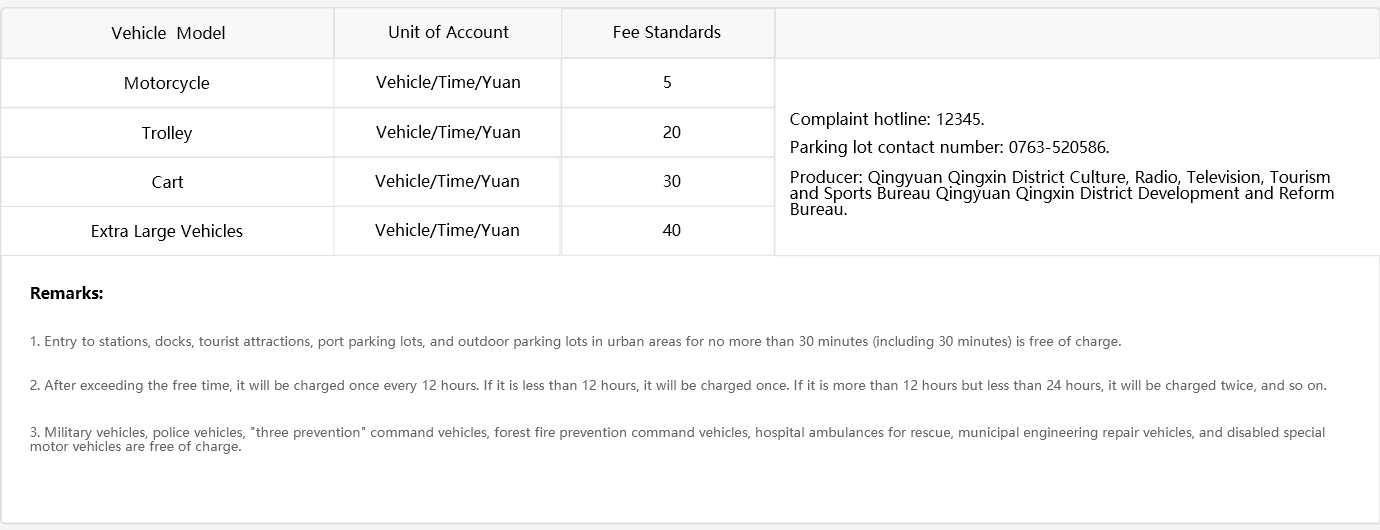
Task: Click remark 2 about 12-hour charging
Action: click(x=678, y=385)
